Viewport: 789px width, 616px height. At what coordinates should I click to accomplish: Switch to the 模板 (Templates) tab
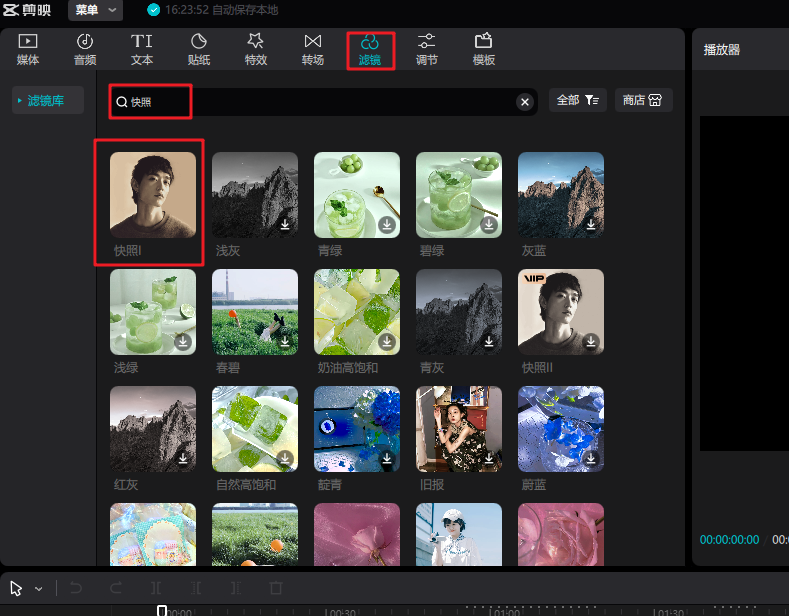click(484, 49)
